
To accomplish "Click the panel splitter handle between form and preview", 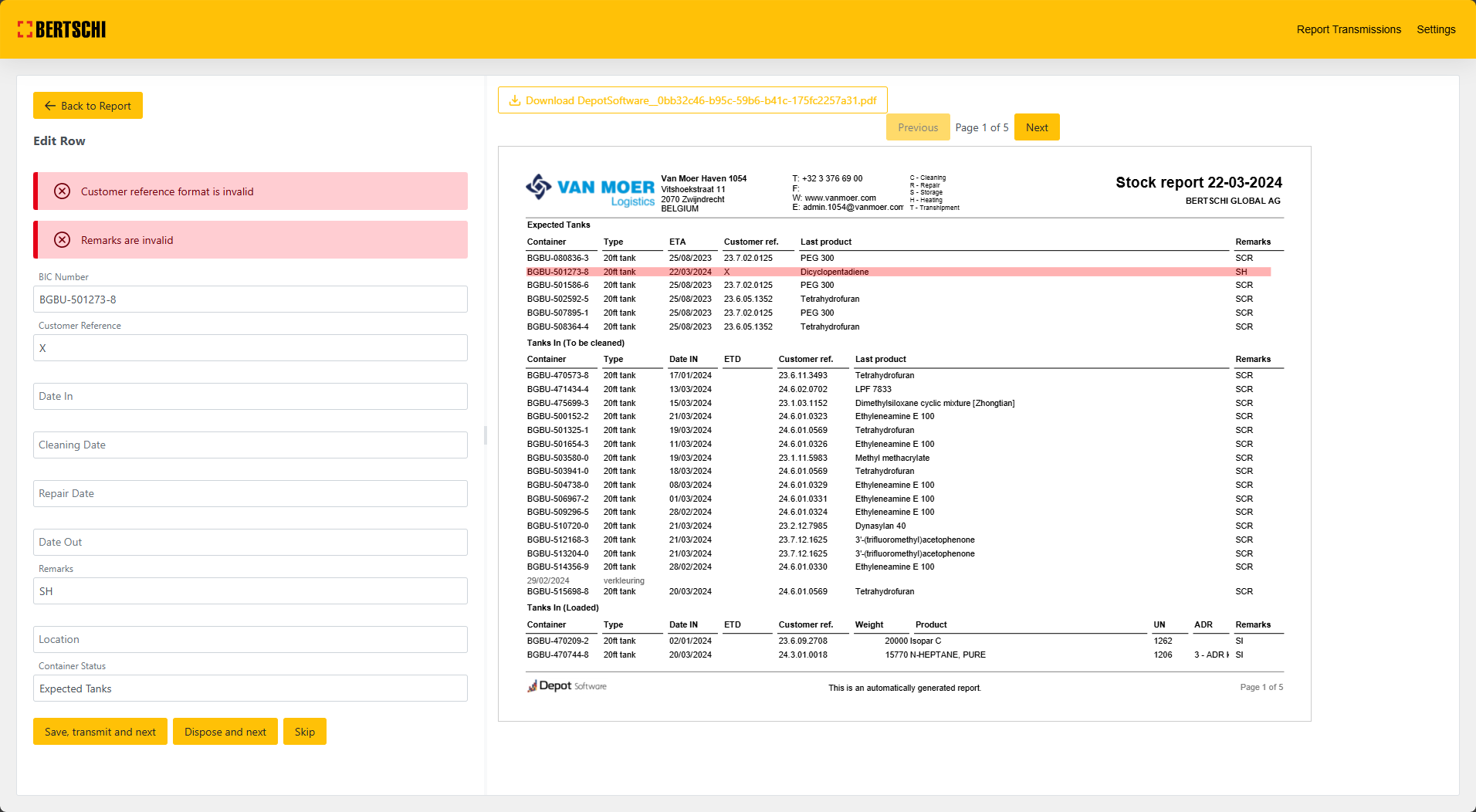I will (486, 435).
